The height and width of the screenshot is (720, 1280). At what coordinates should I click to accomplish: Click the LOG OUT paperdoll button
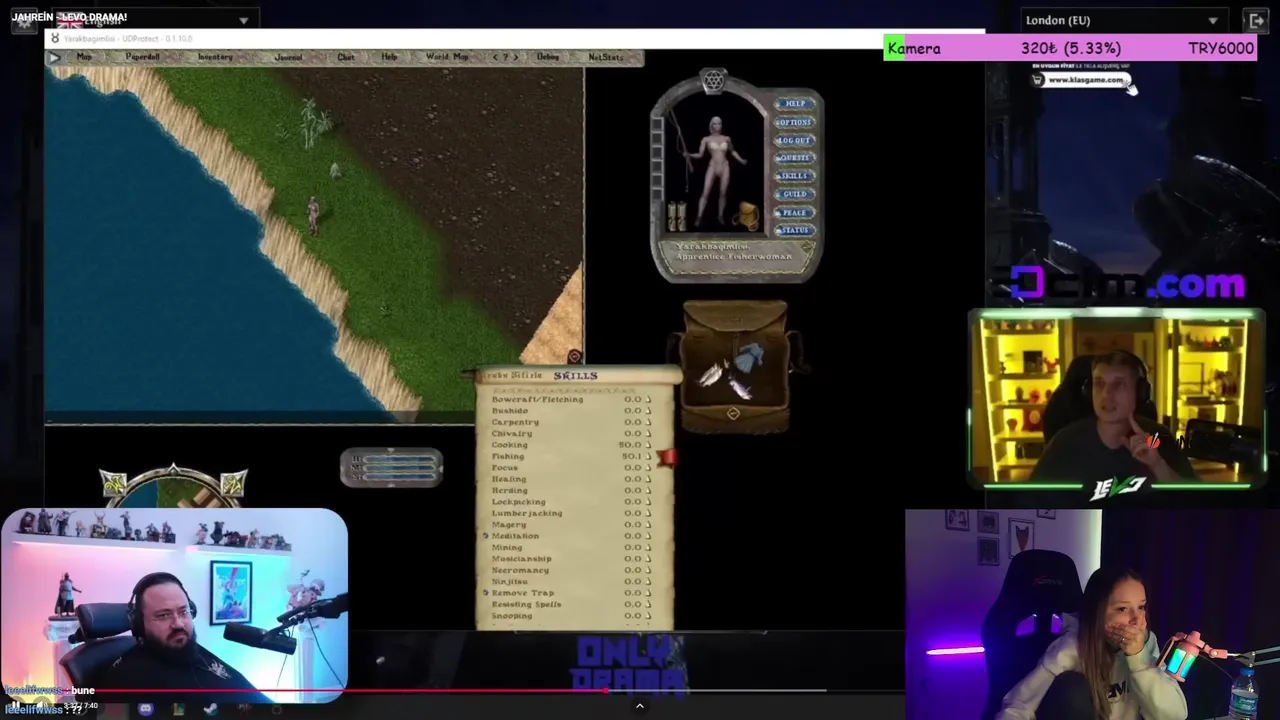tap(795, 140)
